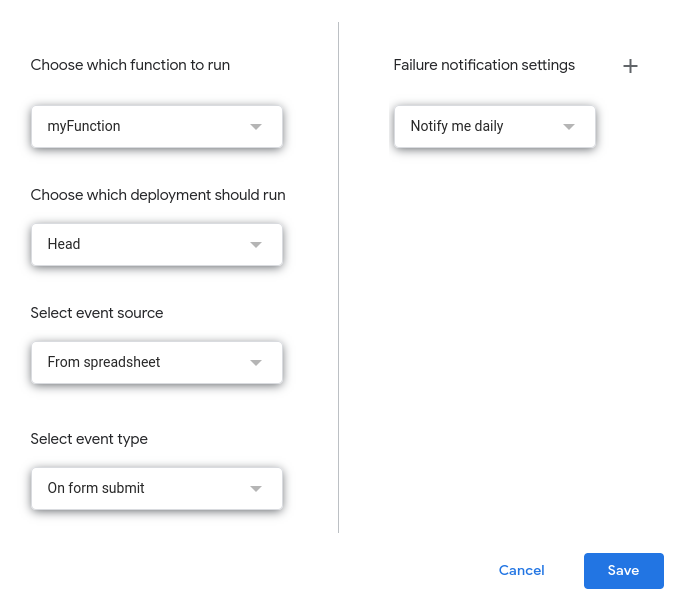Expand the From spreadsheet event source box

click(156, 363)
